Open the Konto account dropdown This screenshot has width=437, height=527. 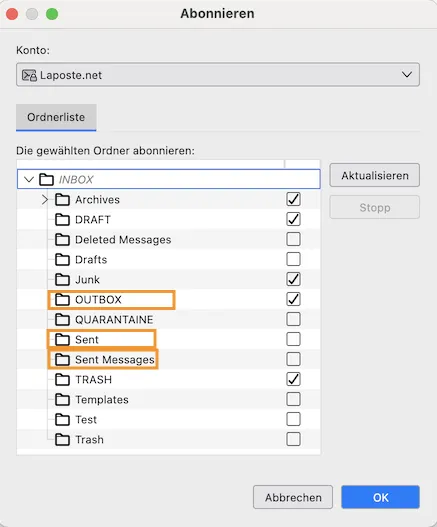[218, 75]
